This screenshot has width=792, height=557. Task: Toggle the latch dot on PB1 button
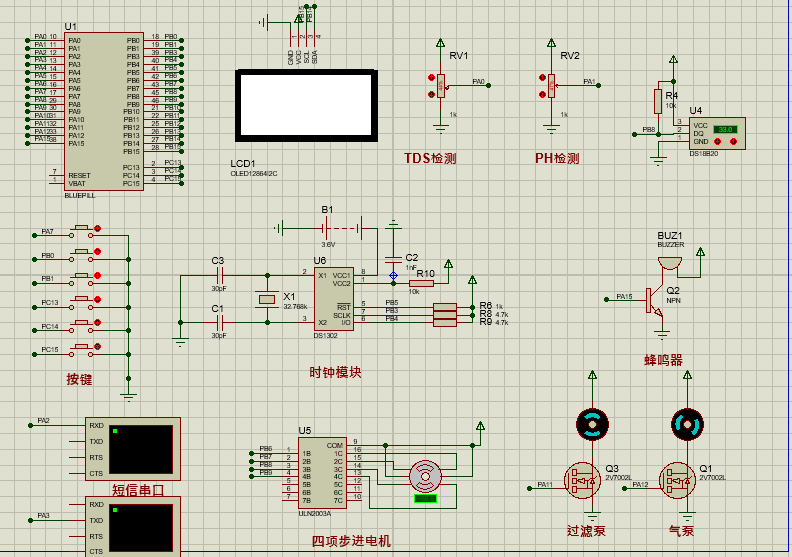pos(97,276)
